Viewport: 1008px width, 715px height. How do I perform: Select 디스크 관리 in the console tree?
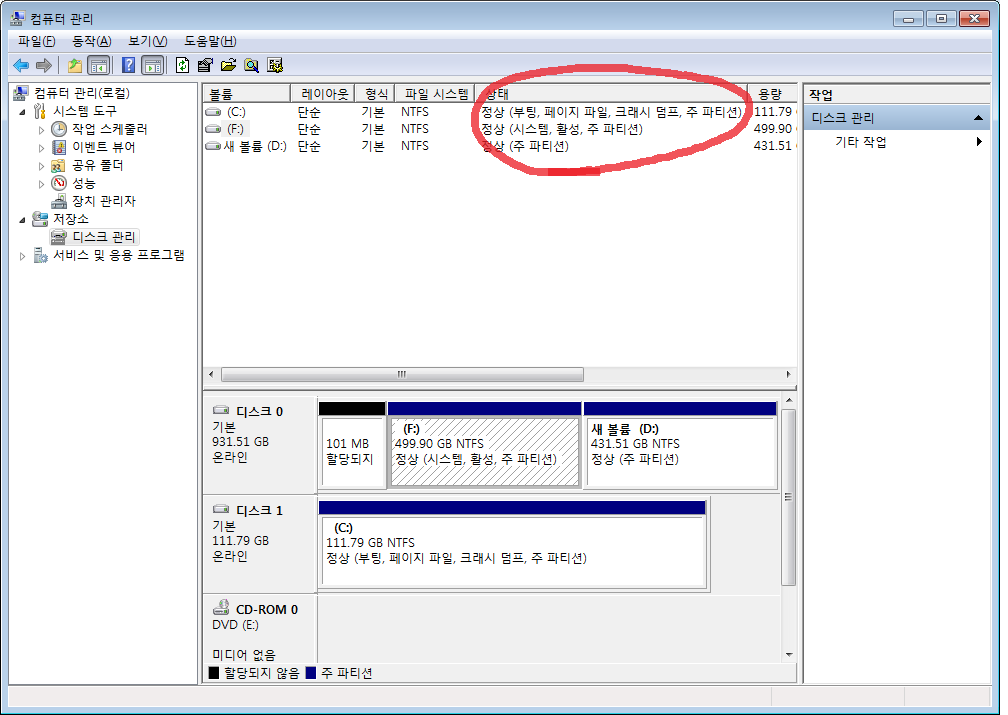tap(104, 237)
